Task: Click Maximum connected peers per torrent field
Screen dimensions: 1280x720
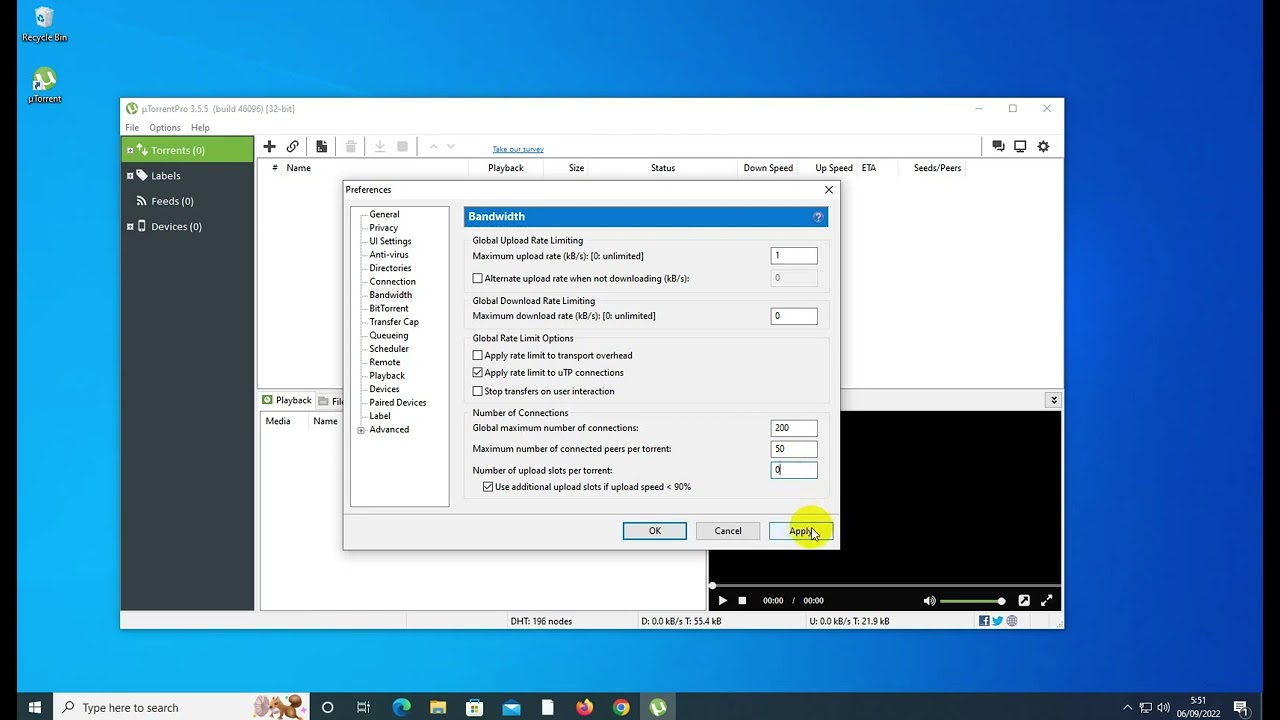Action: pos(794,449)
